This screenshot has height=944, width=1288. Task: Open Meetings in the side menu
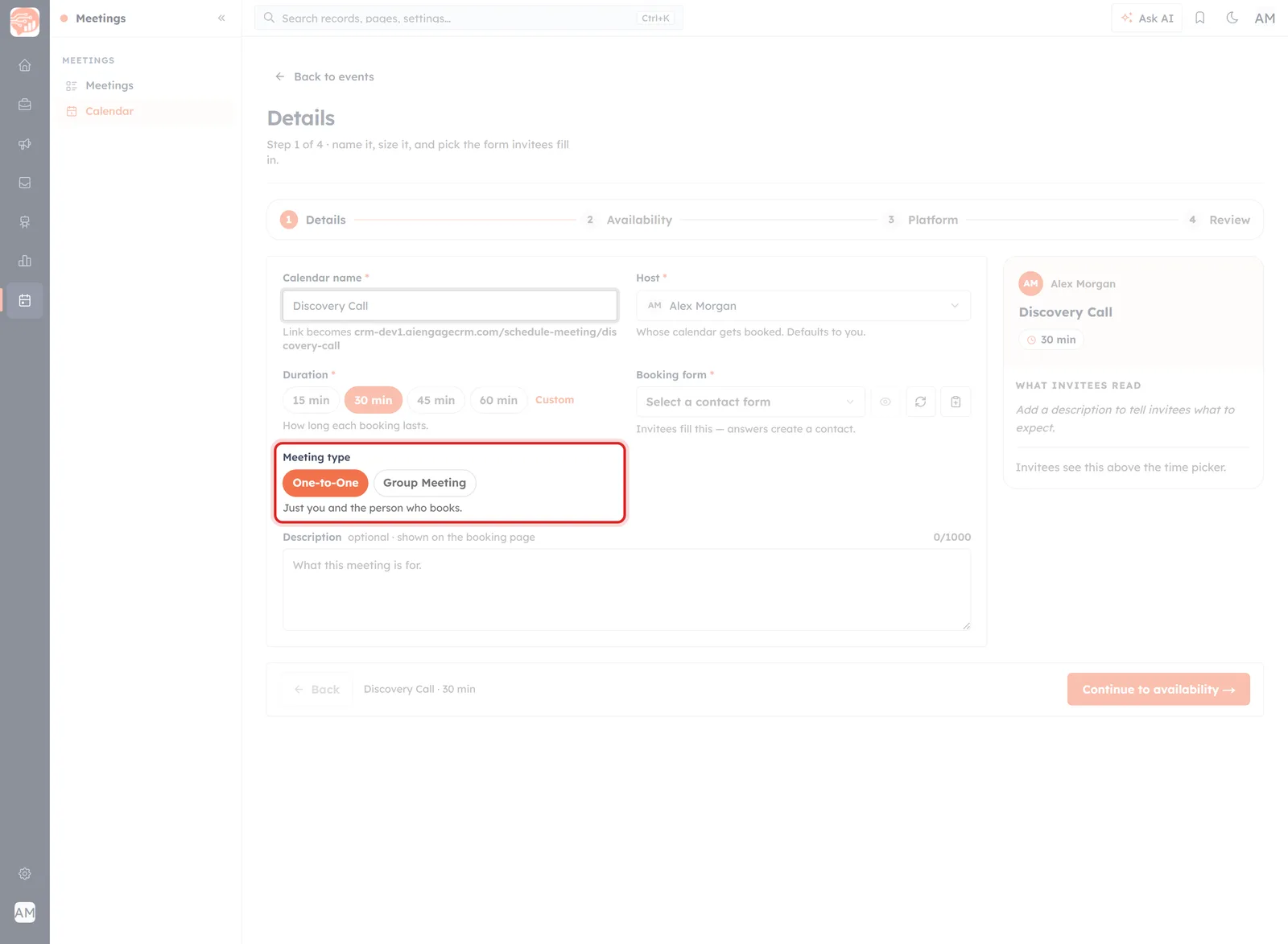tap(147, 85)
